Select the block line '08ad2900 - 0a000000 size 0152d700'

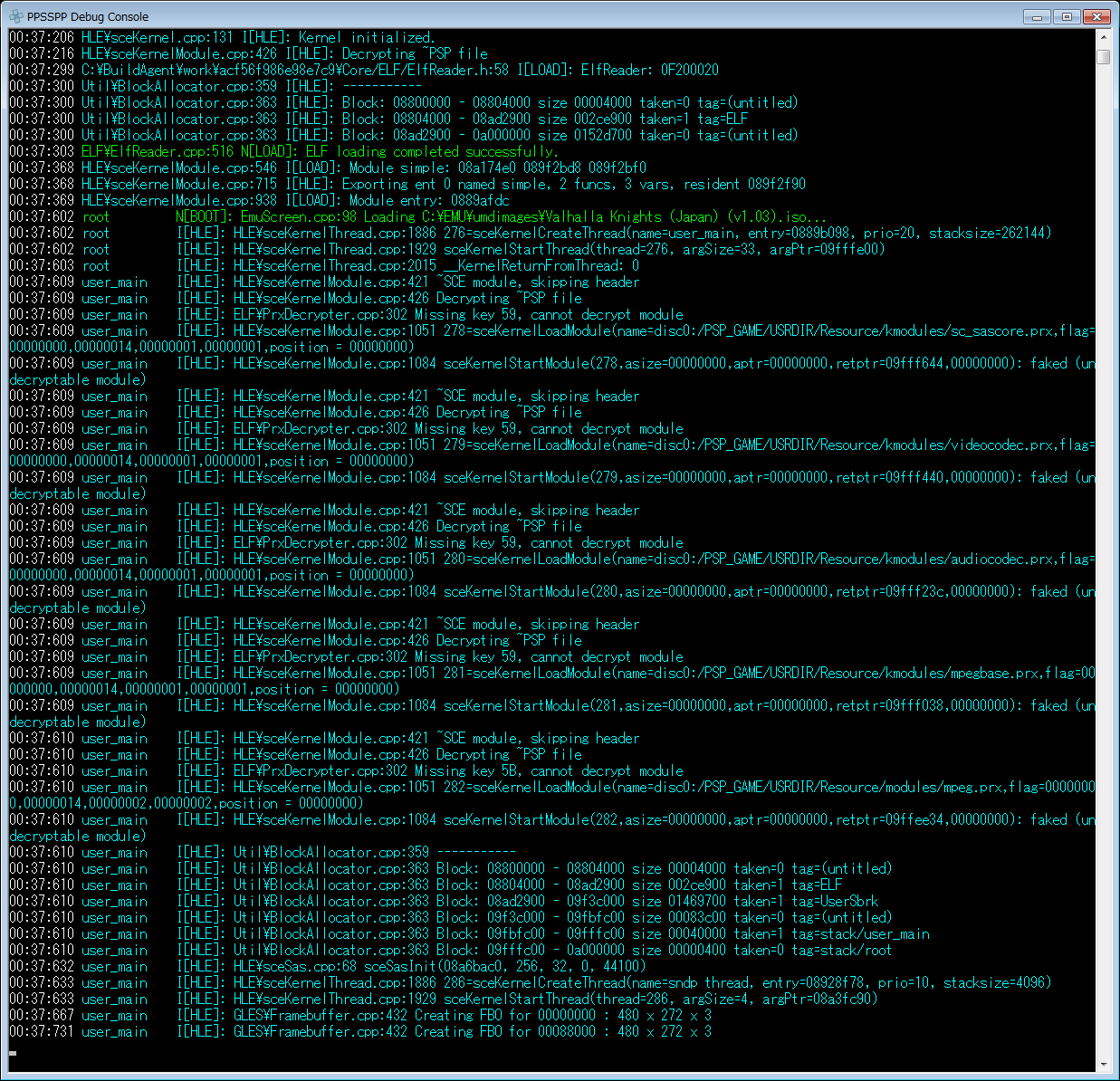click(404, 135)
